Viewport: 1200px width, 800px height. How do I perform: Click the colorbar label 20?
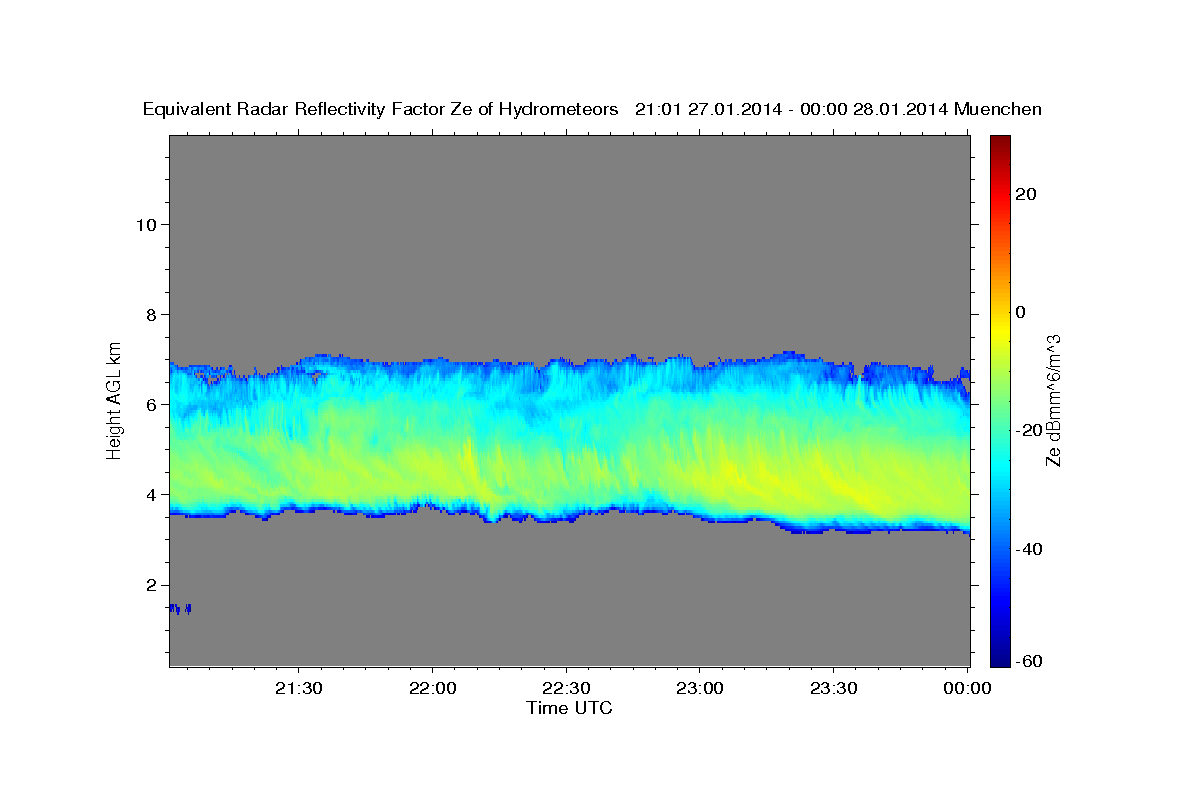(1024, 195)
